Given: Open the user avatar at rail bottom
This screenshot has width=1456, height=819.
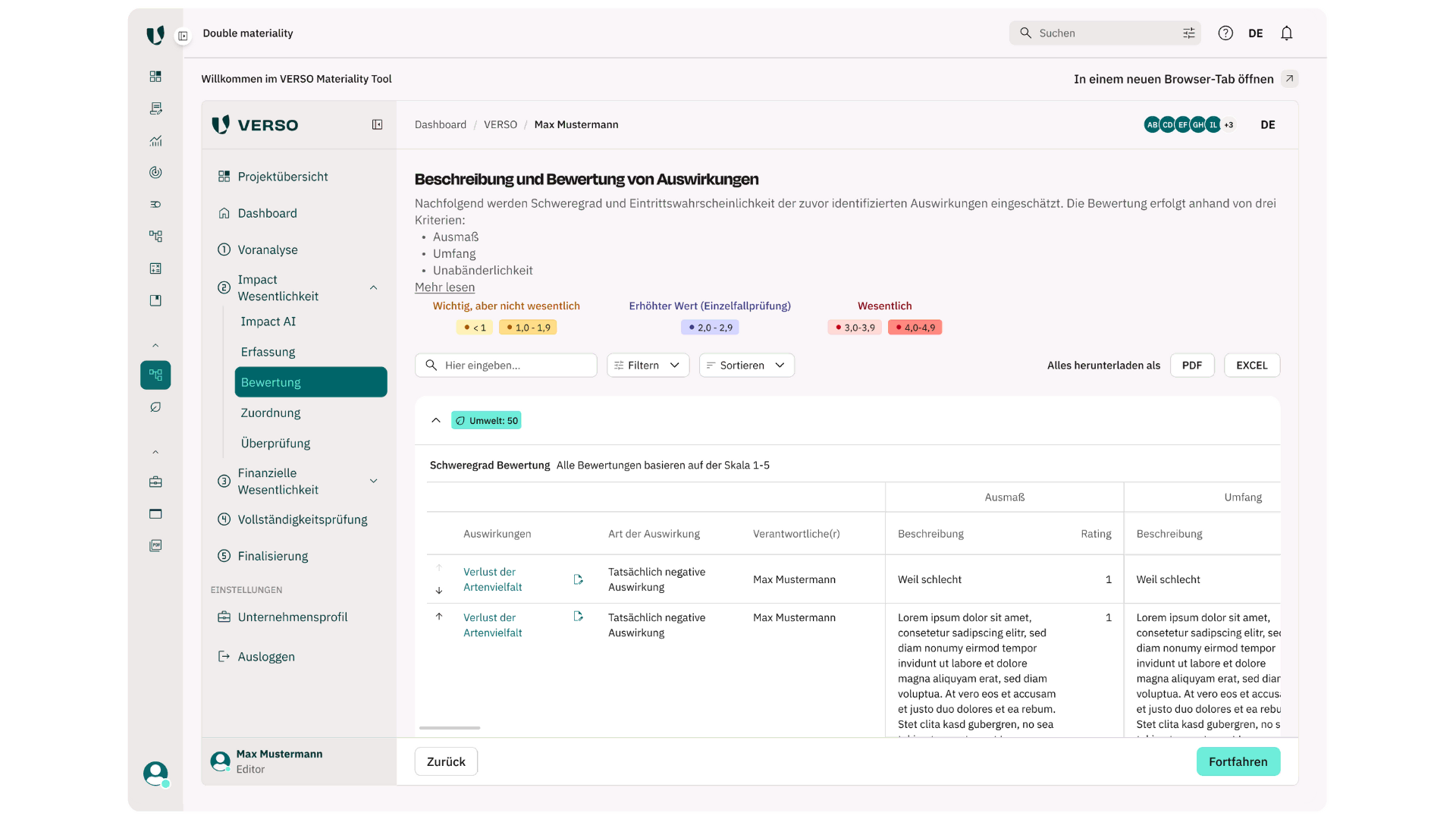Looking at the screenshot, I should pos(155,773).
